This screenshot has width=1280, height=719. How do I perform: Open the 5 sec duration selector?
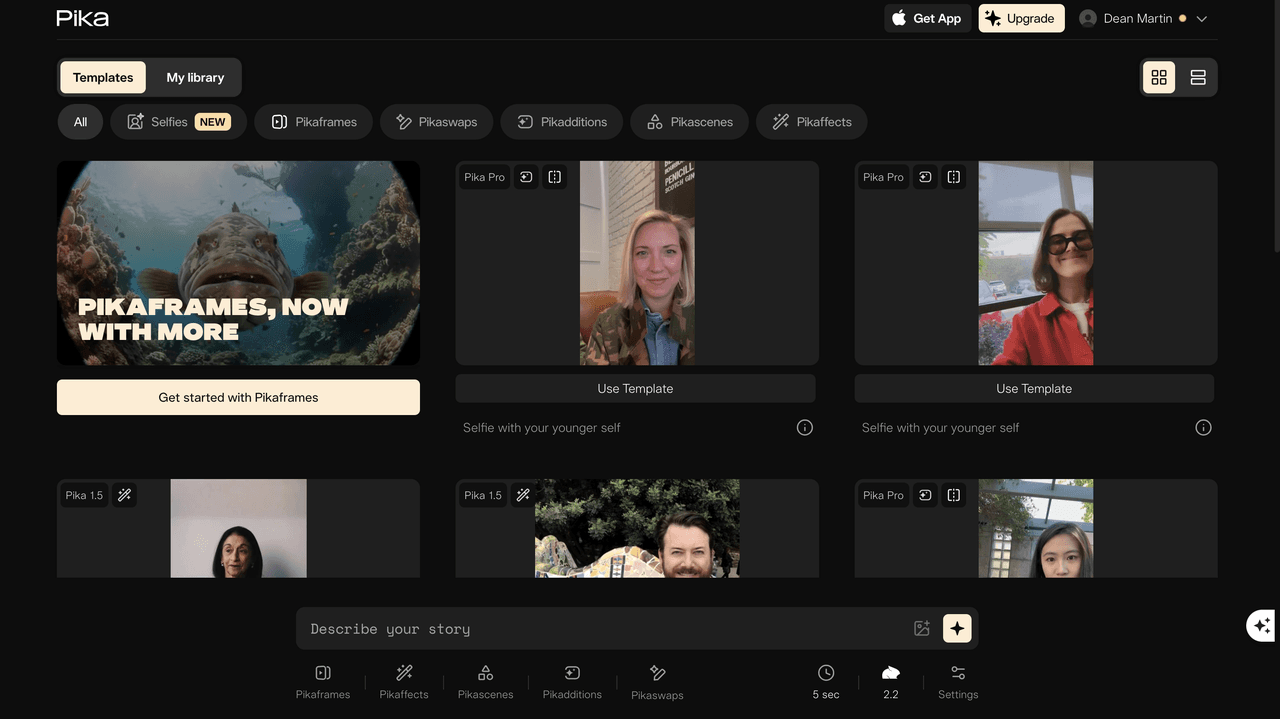tap(826, 681)
